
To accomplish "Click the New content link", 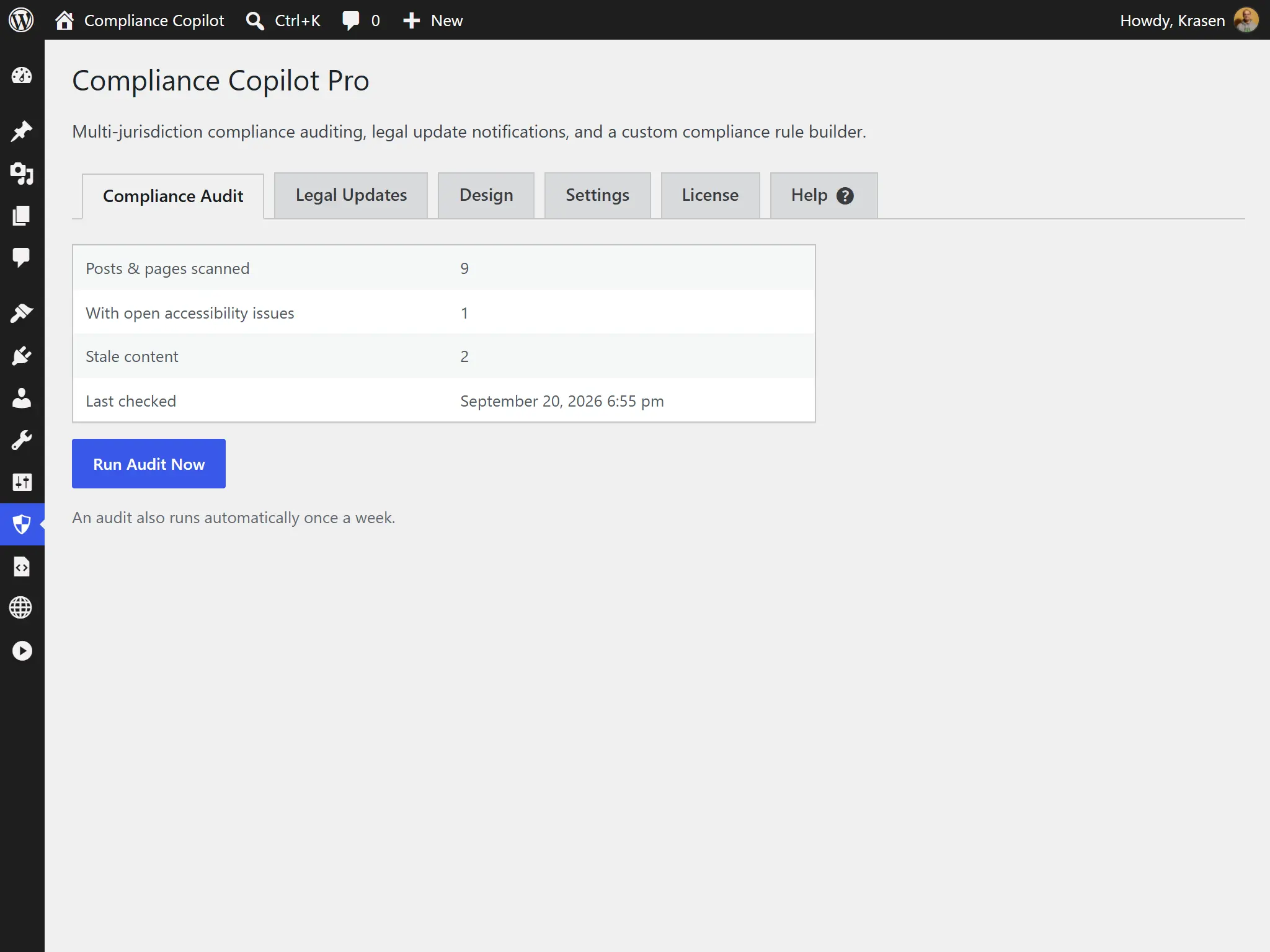I will (x=446, y=20).
